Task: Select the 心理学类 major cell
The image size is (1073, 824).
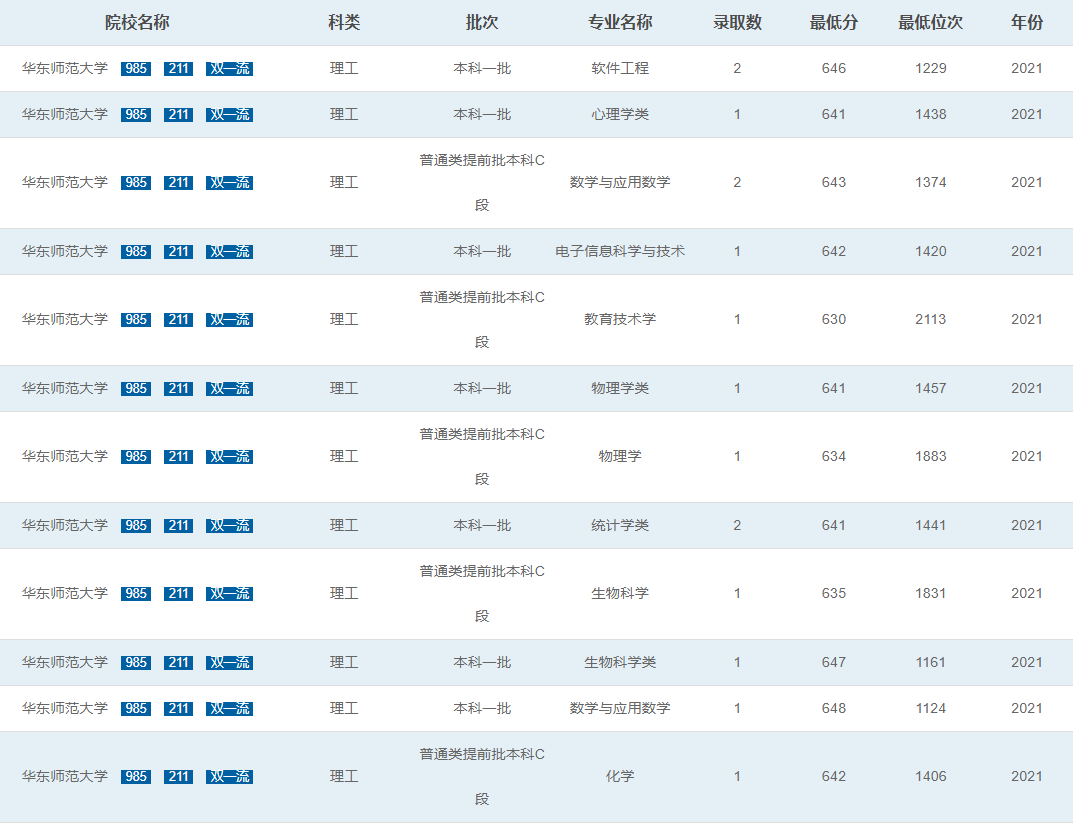Action: point(620,114)
